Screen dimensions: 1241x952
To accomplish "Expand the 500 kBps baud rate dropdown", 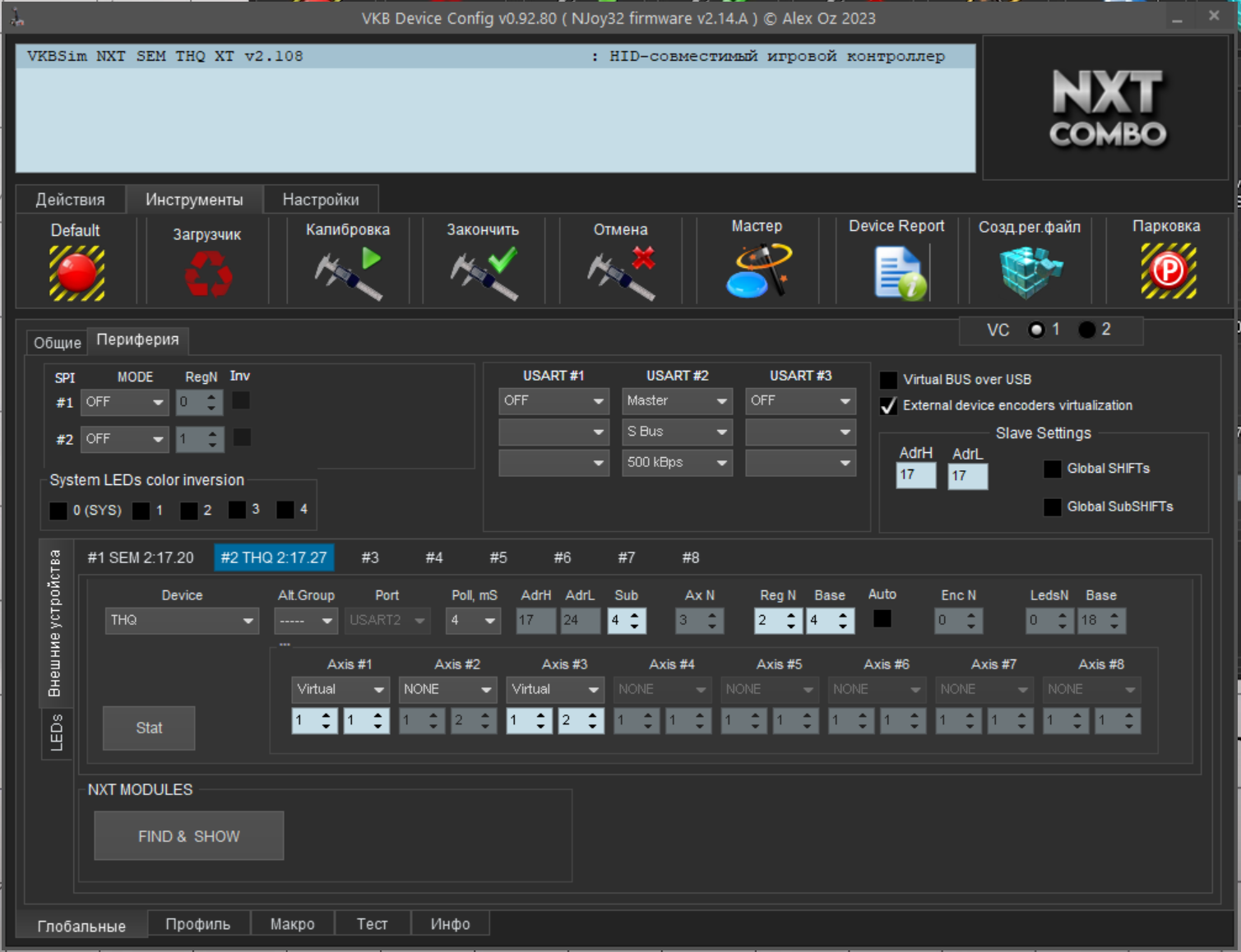I will coord(676,463).
